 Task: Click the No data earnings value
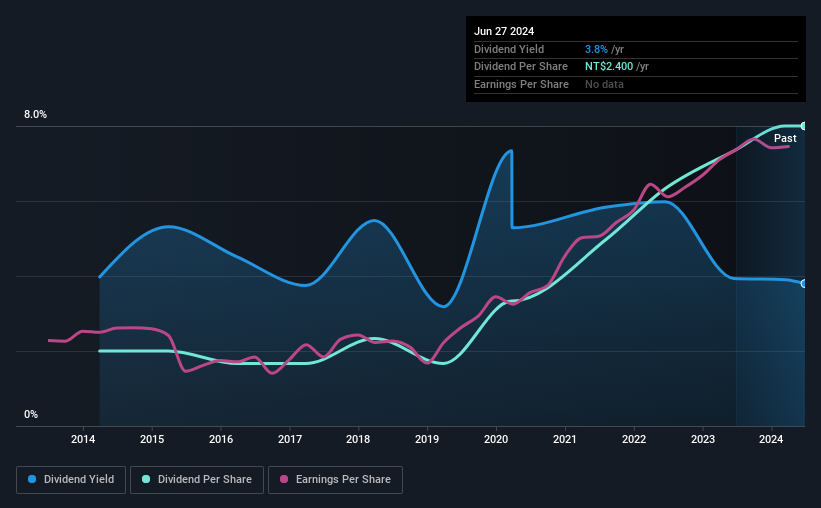point(604,84)
